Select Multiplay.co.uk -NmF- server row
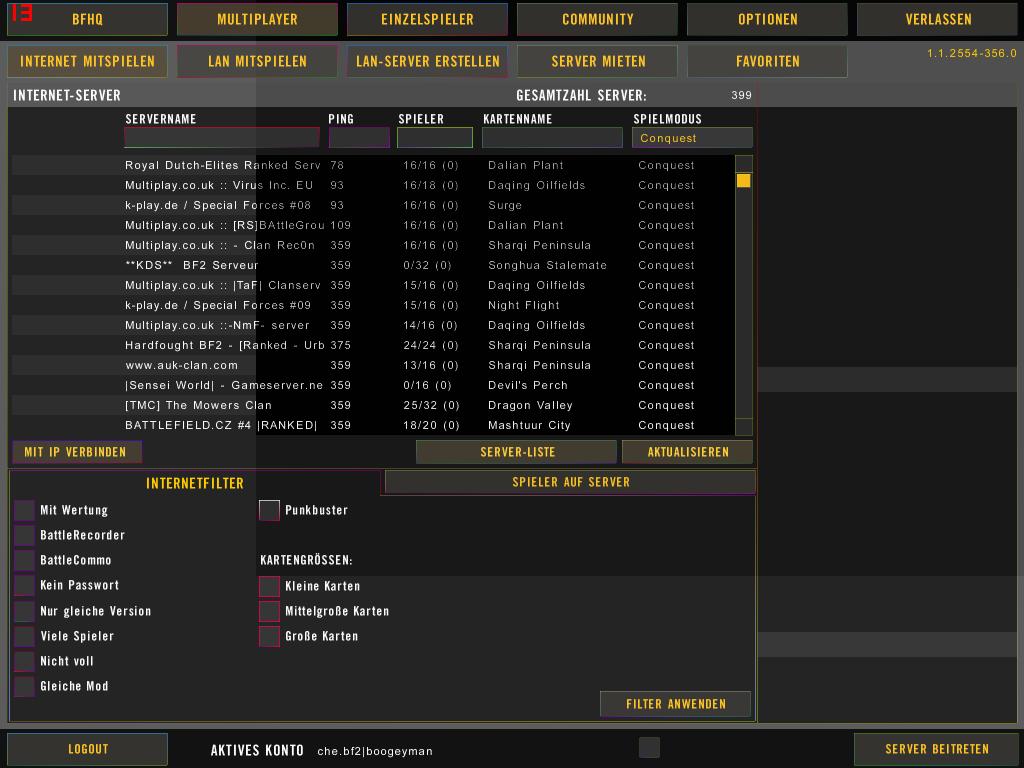1024x768 pixels. coord(372,325)
